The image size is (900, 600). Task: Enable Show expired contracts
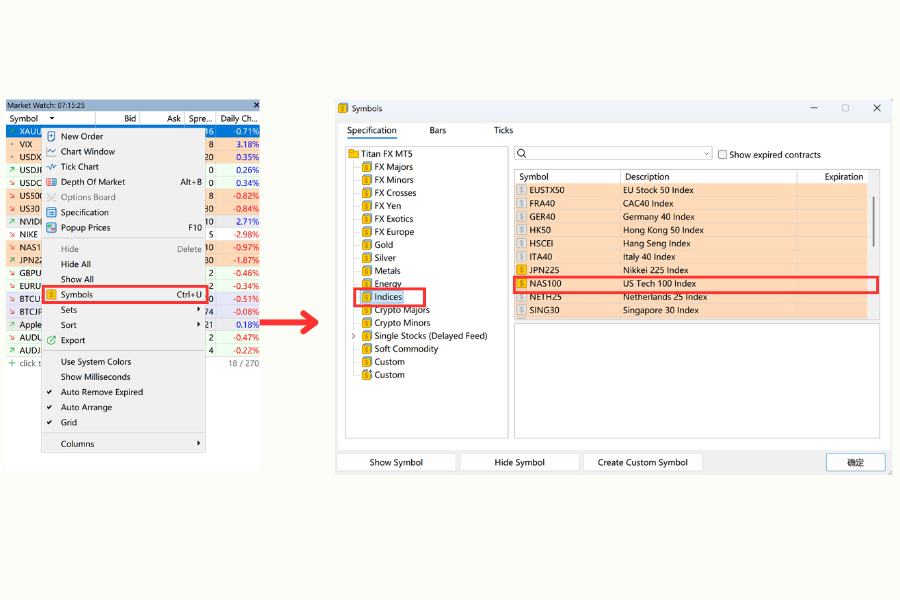tap(723, 152)
